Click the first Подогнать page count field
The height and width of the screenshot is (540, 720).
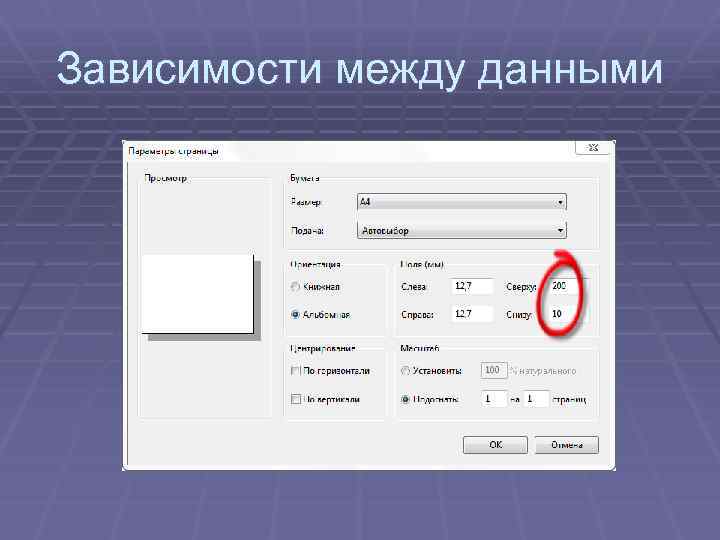[x=494, y=399]
